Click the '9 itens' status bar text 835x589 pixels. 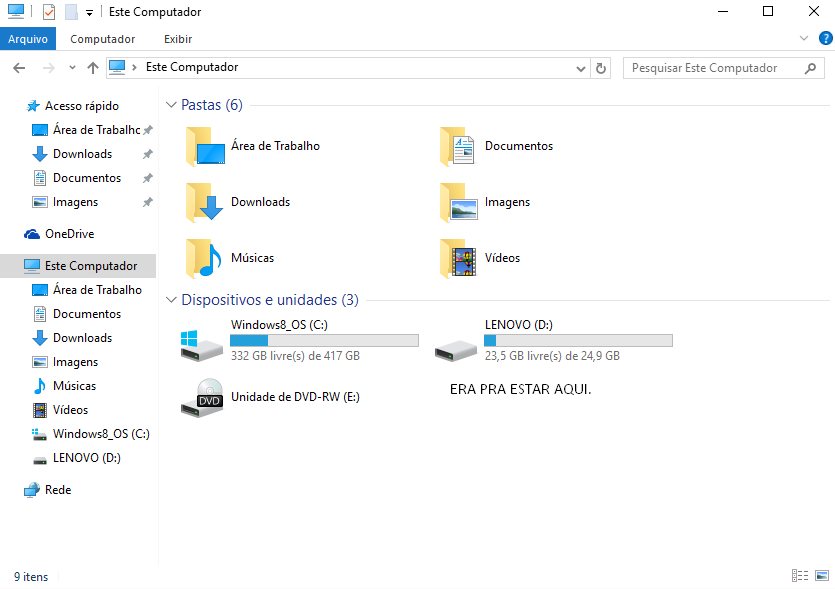tap(31, 577)
